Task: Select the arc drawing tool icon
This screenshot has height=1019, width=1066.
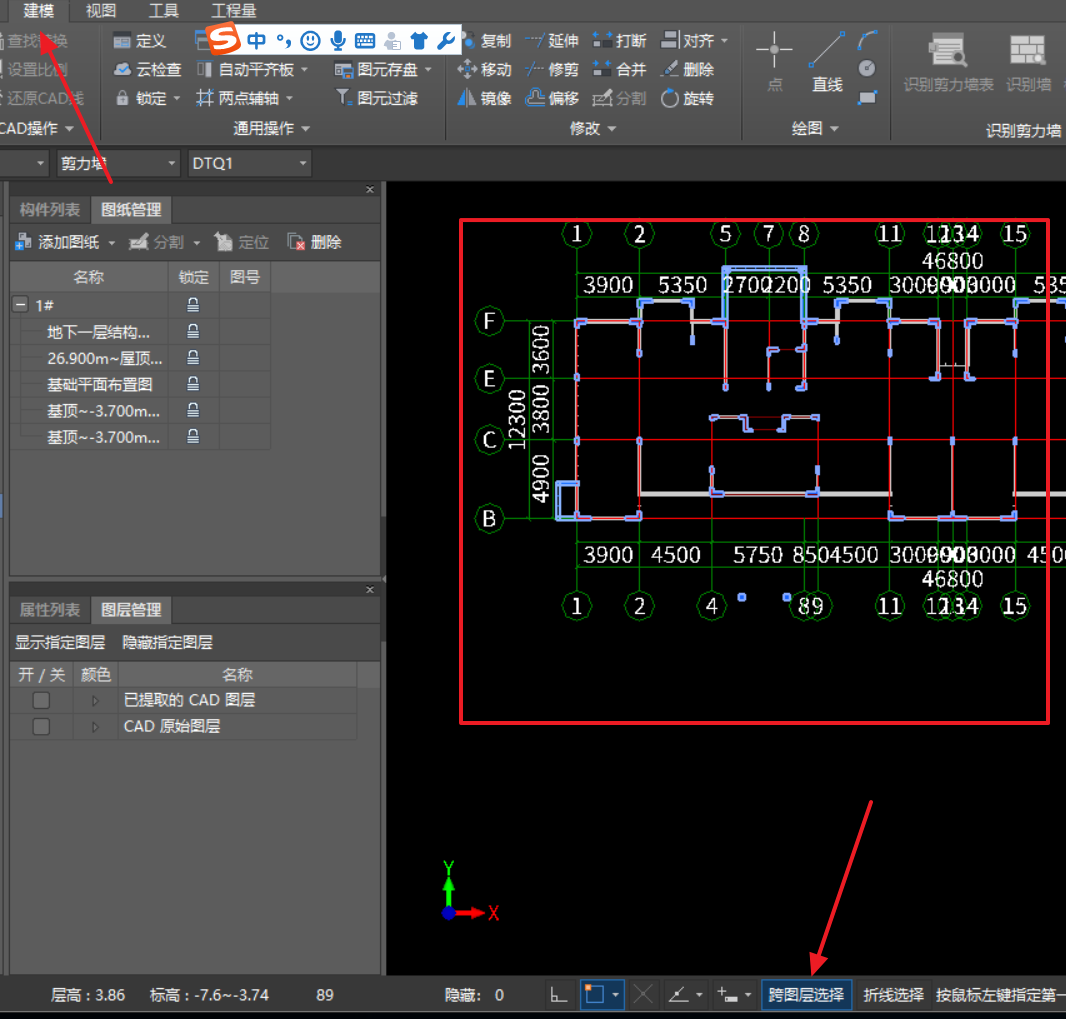Action: tap(867, 40)
